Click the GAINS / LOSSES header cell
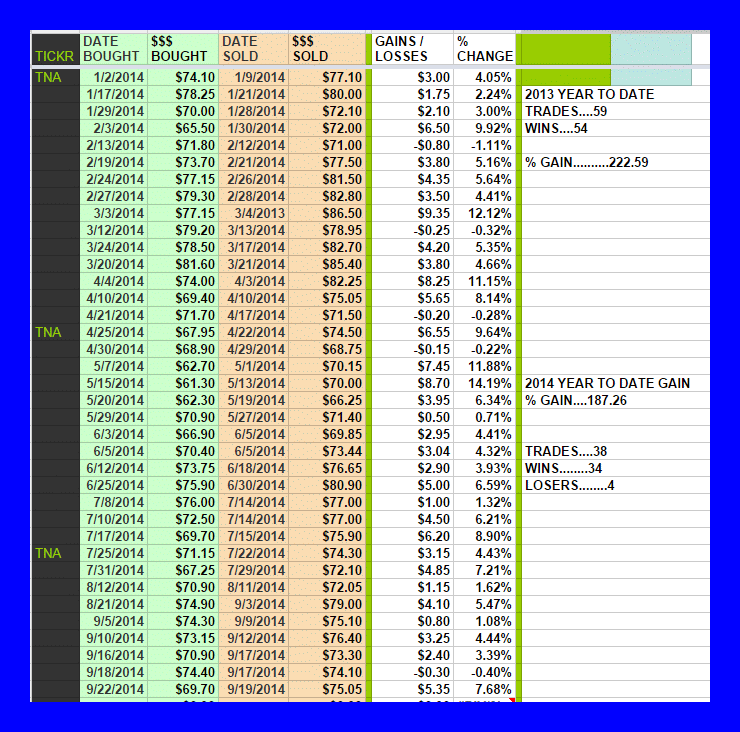Screen dimensions: 740x732 pyautogui.click(x=412, y=49)
